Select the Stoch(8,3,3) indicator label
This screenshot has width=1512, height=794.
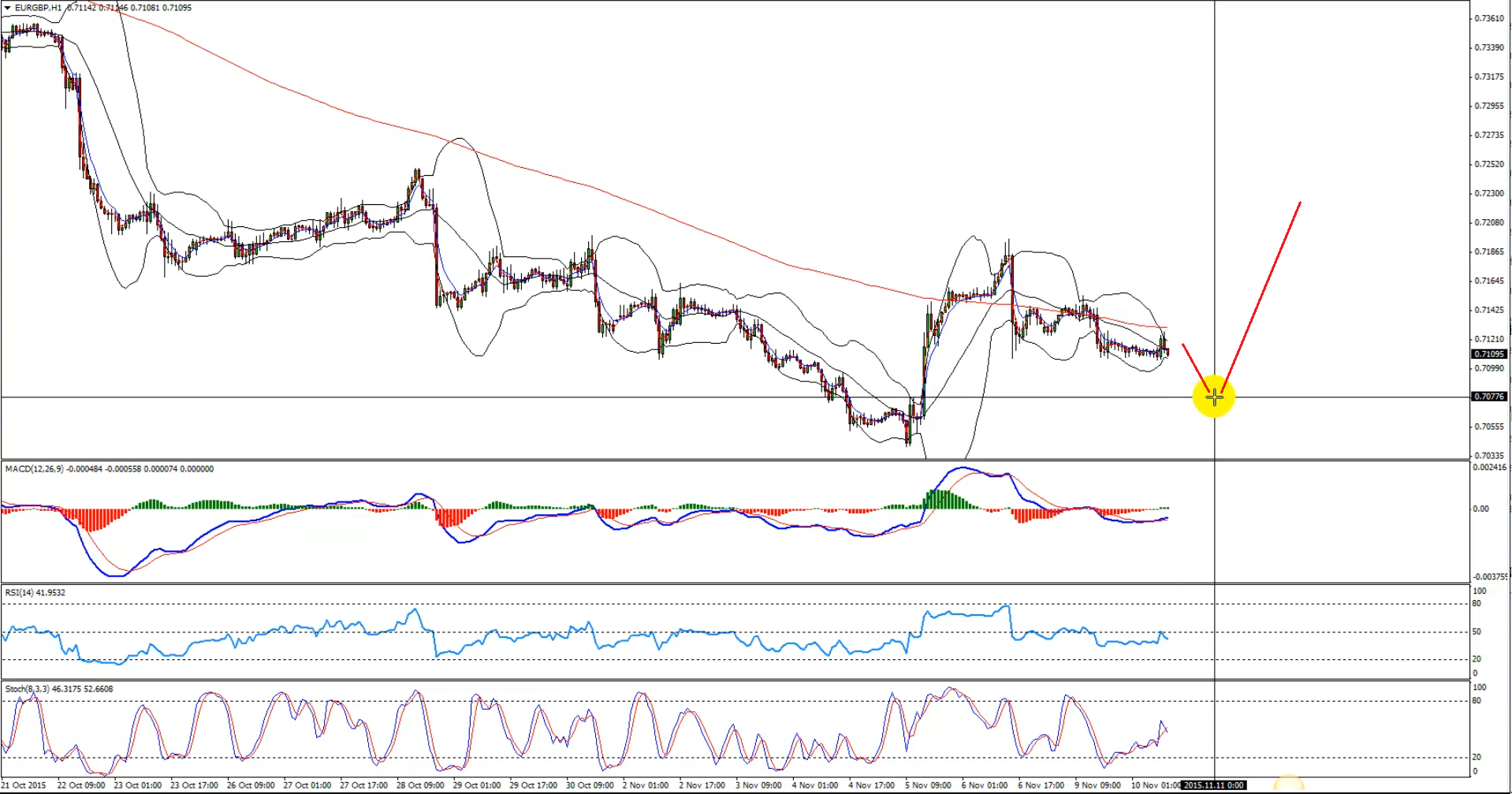[27, 689]
